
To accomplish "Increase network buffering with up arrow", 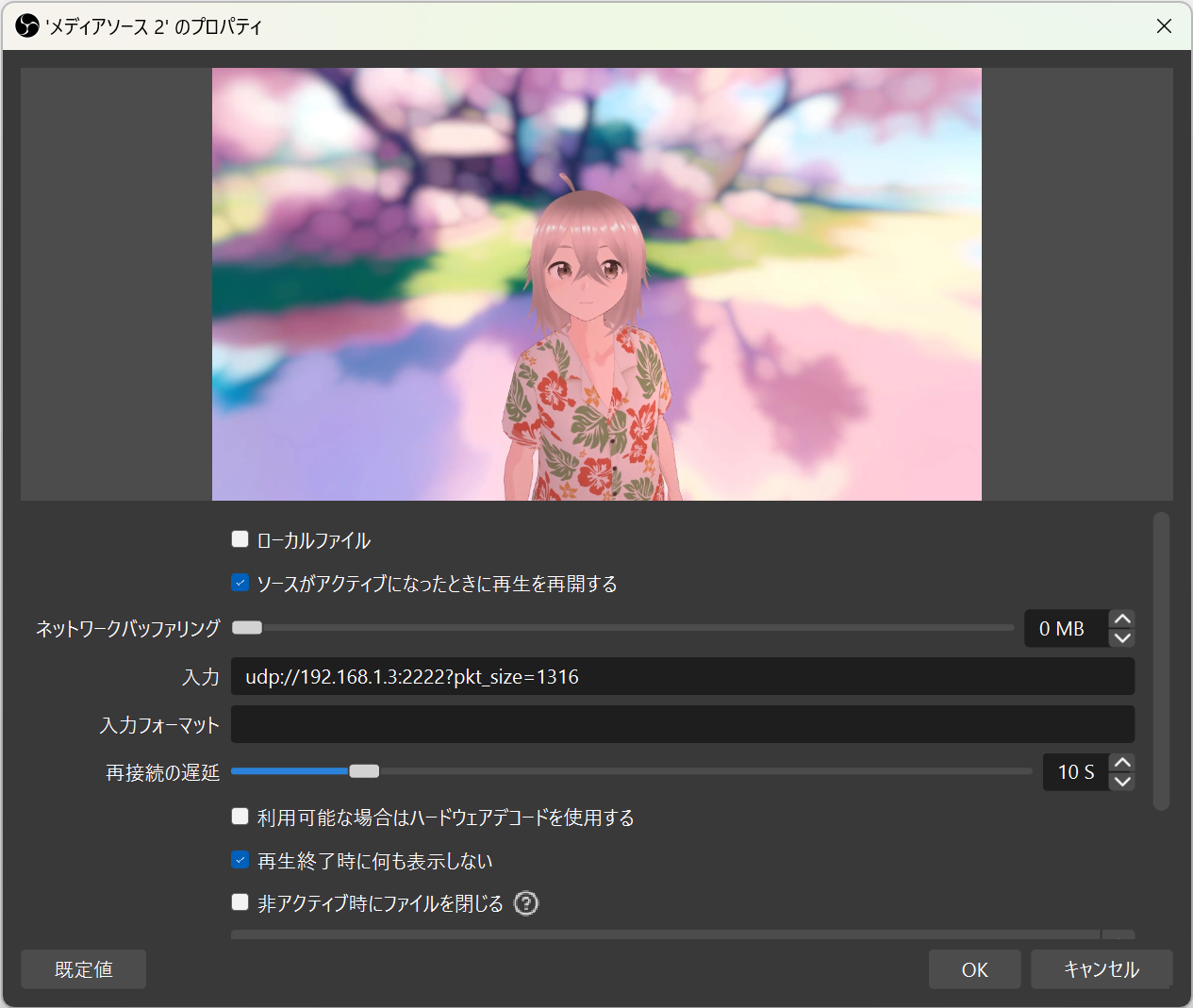I will [x=1121, y=618].
